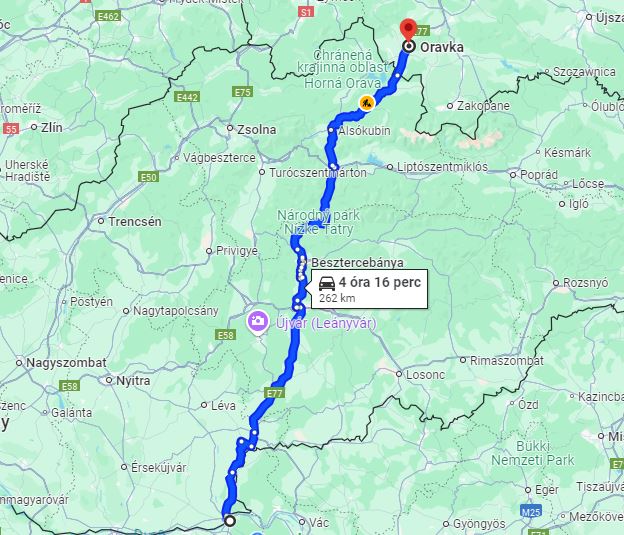Open the Újvár (Leányvár) camera attraction marker

tap(257, 321)
